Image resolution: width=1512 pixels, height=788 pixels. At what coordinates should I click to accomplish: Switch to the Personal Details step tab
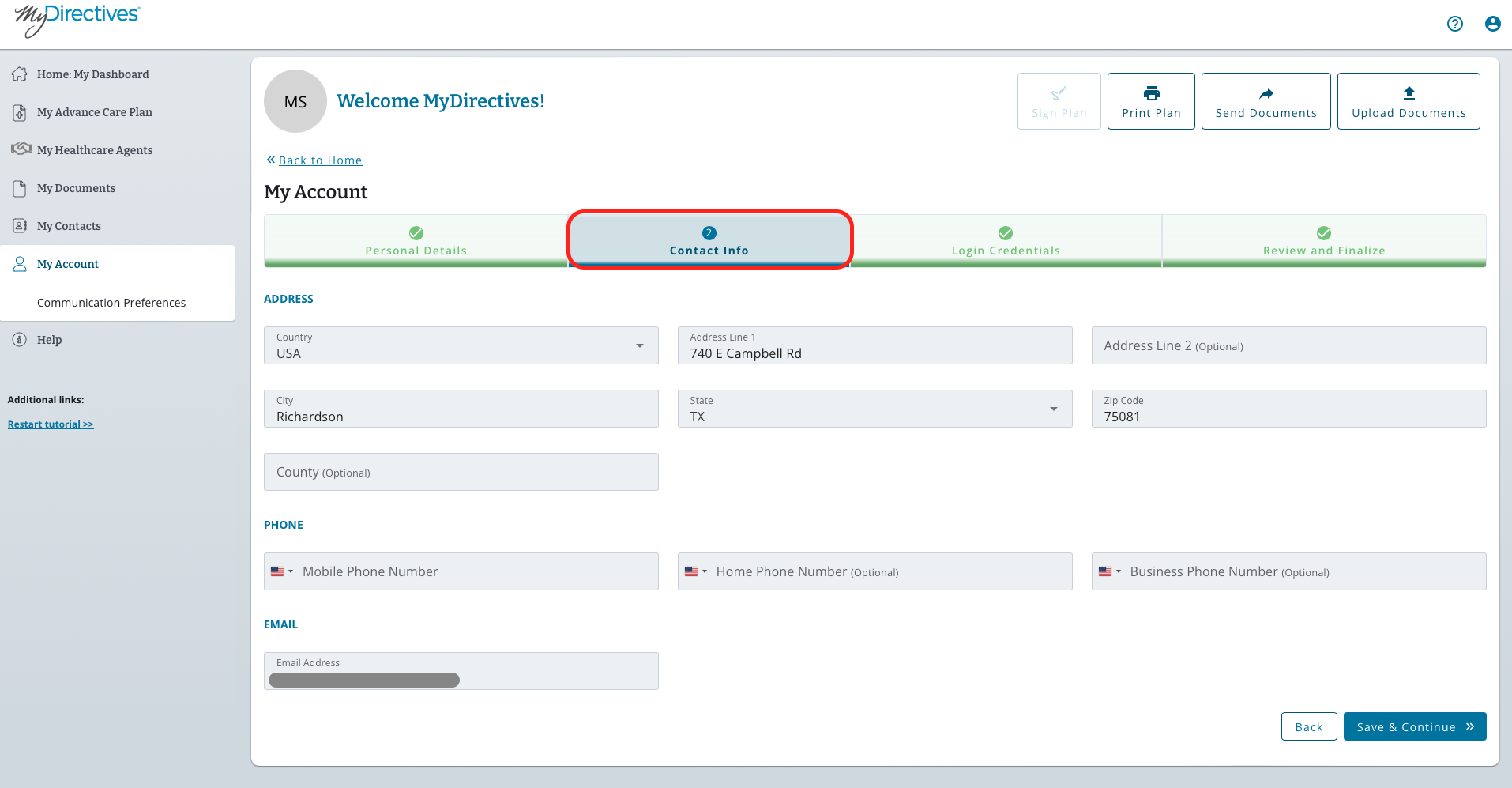coord(416,240)
